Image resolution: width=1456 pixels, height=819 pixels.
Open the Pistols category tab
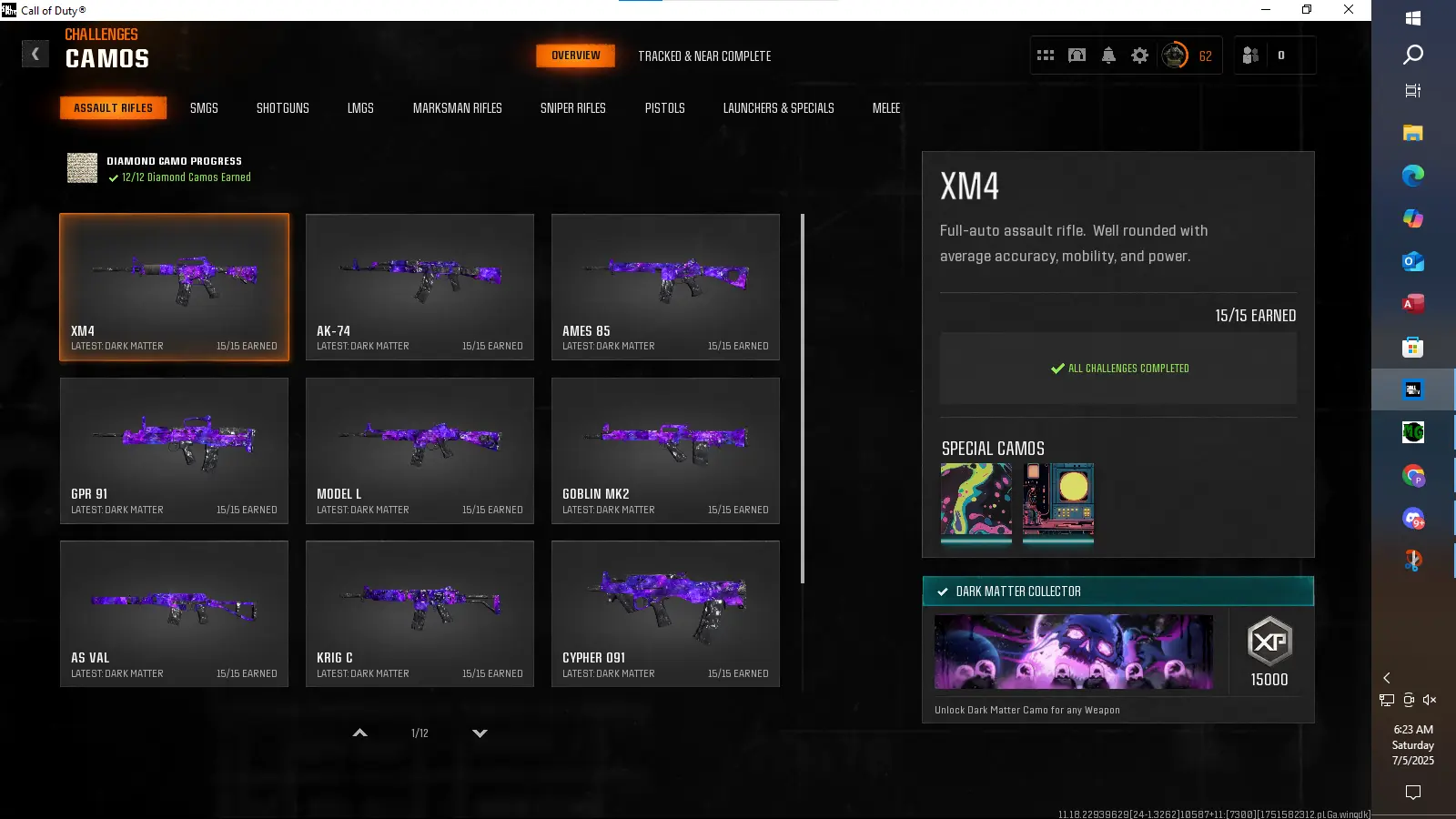(x=665, y=108)
